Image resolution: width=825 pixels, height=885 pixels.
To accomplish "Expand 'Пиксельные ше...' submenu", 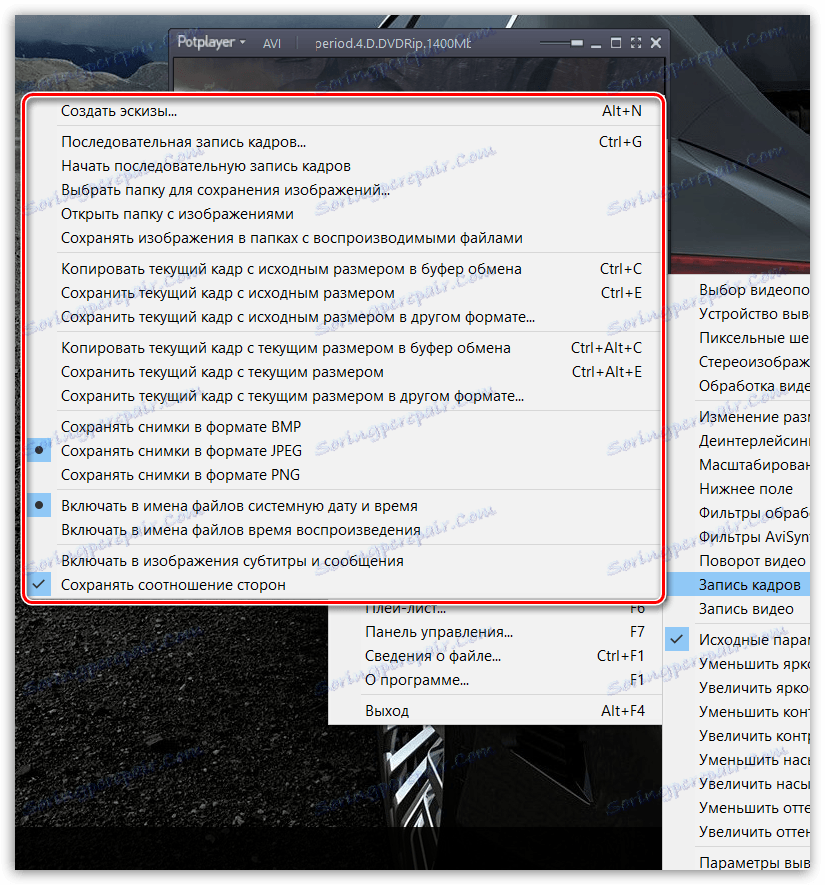I will [738, 338].
